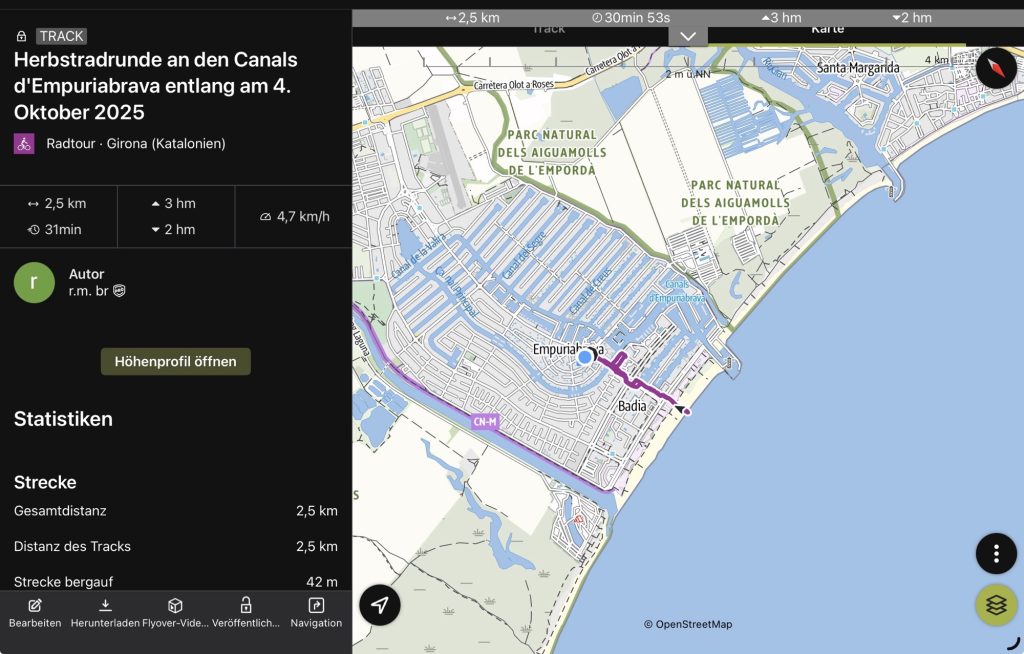Open the map layers selector
Viewport: 1024px width, 654px height.
tap(996, 605)
